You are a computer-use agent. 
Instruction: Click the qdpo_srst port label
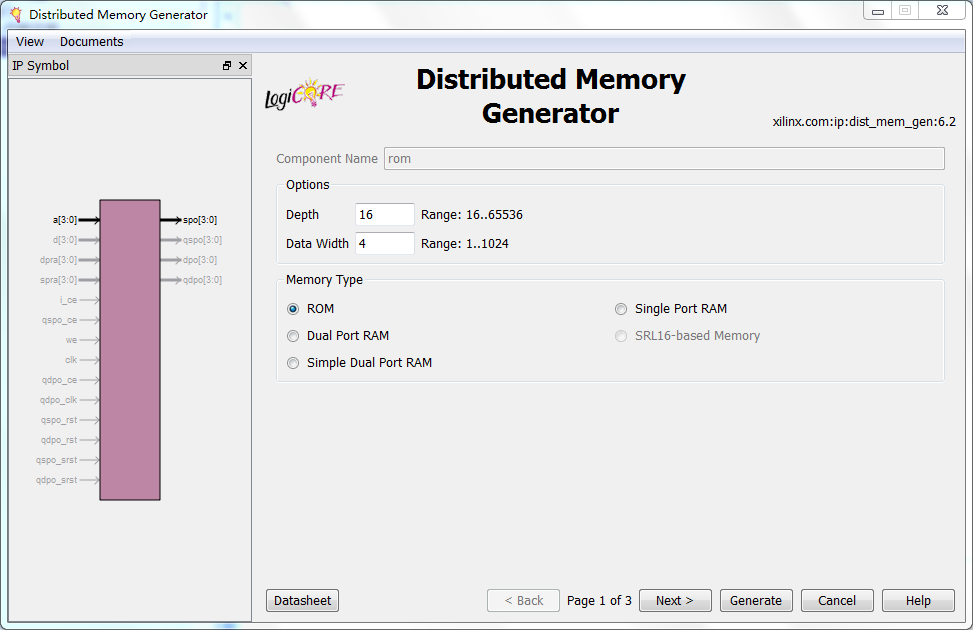(56, 480)
